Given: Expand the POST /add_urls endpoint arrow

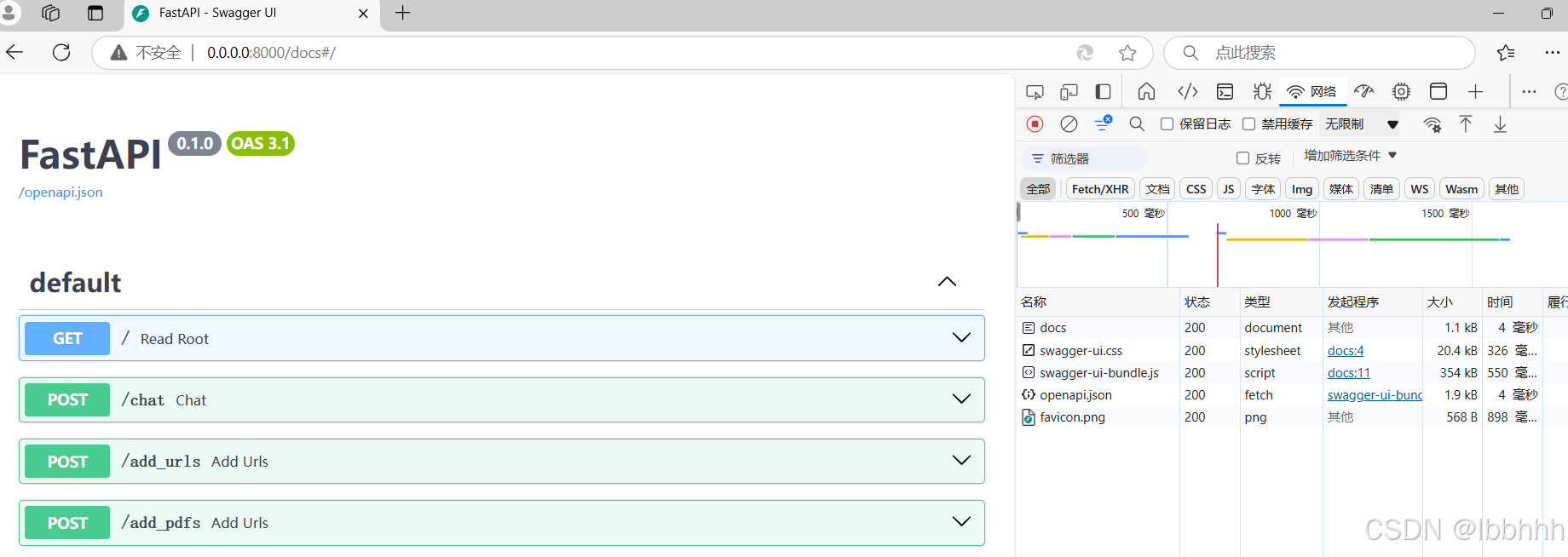Looking at the screenshot, I should tap(961, 461).
